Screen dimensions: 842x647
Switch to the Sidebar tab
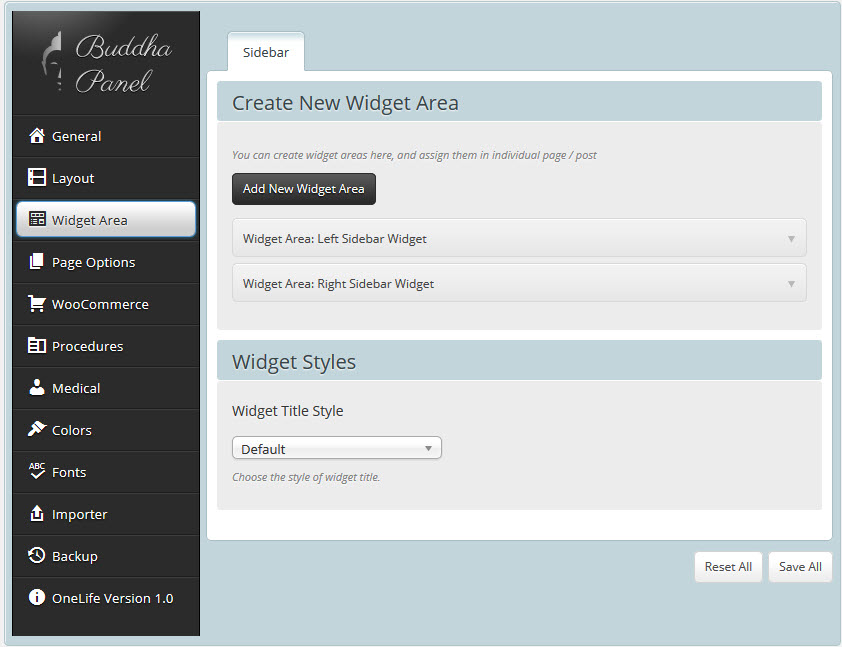(x=266, y=53)
